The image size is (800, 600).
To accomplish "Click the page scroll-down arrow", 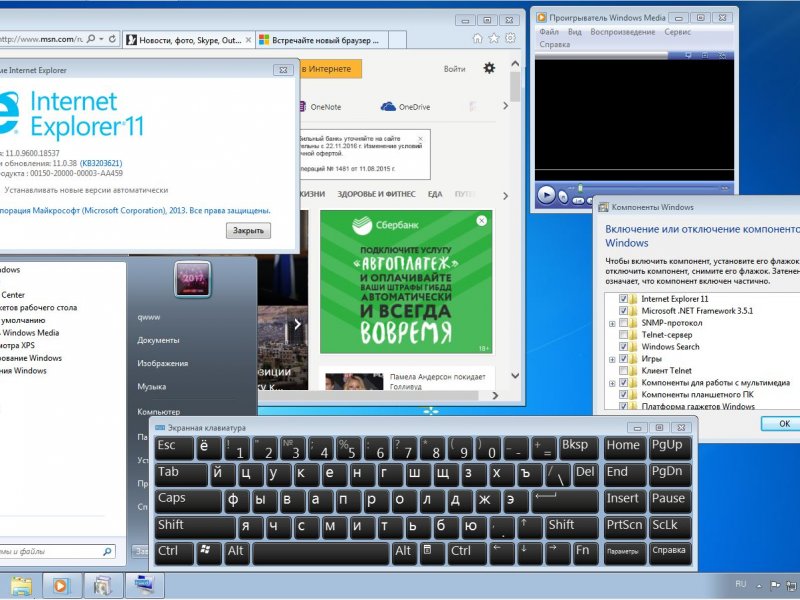I will click(515, 376).
